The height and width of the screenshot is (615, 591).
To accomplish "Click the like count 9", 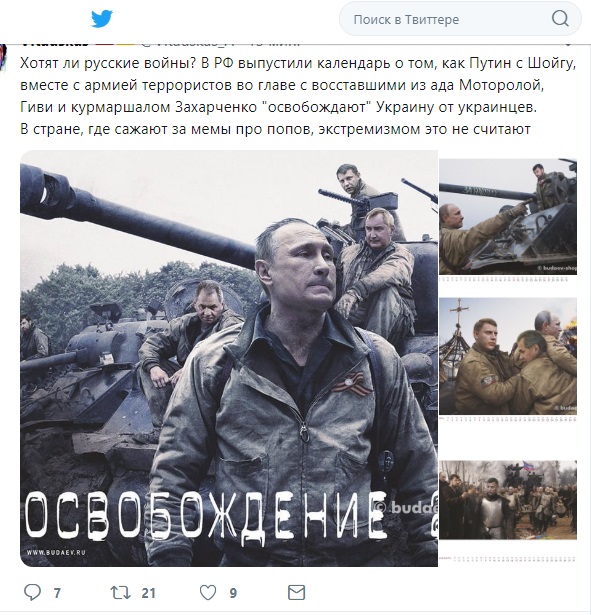I will (x=233, y=593).
